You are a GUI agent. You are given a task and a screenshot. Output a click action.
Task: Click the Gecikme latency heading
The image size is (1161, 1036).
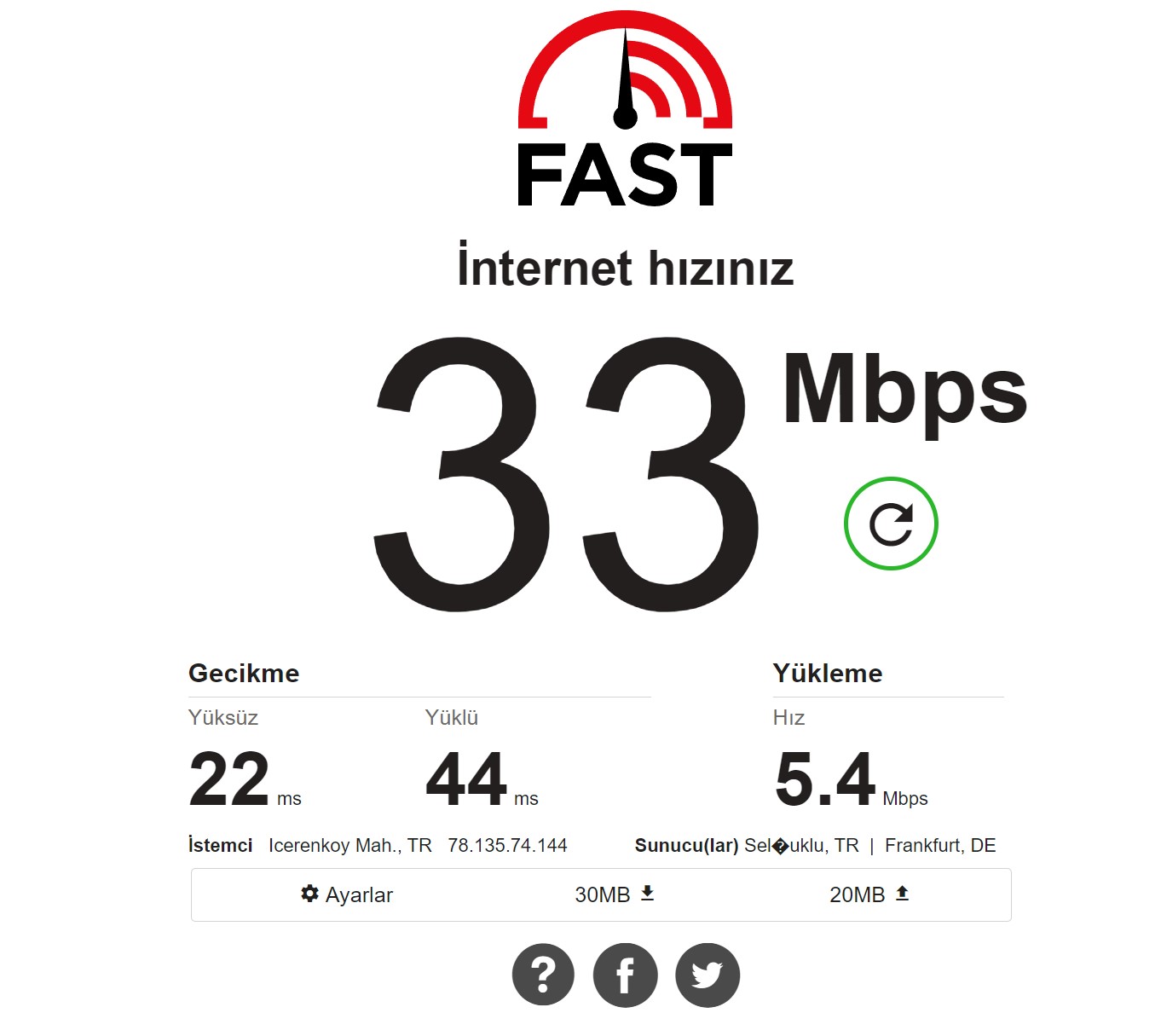[244, 673]
